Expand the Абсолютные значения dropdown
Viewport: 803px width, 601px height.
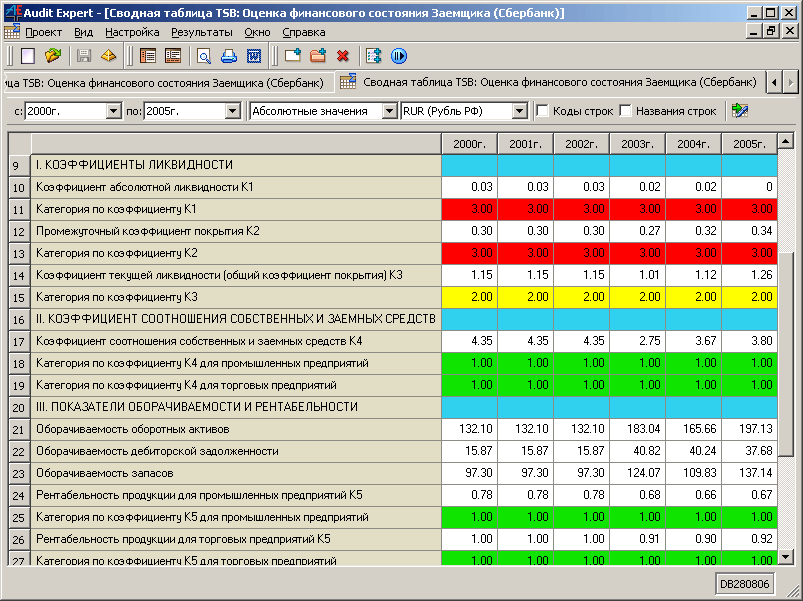(389, 111)
